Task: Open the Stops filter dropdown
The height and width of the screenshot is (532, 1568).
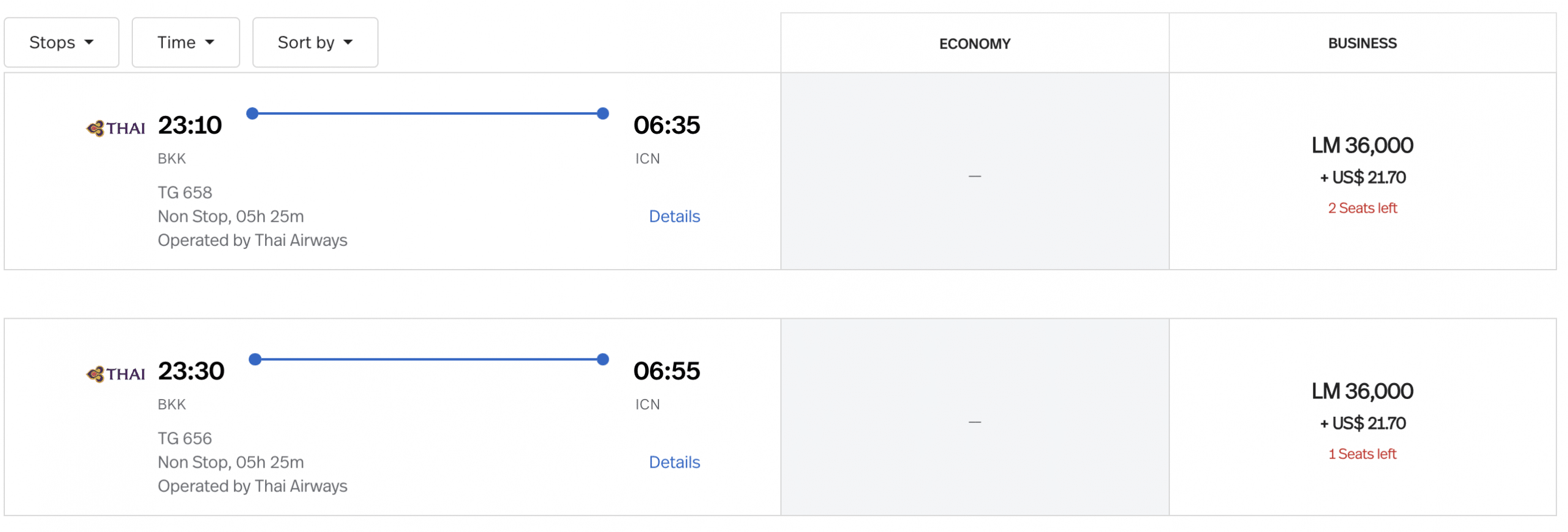Action: point(61,42)
